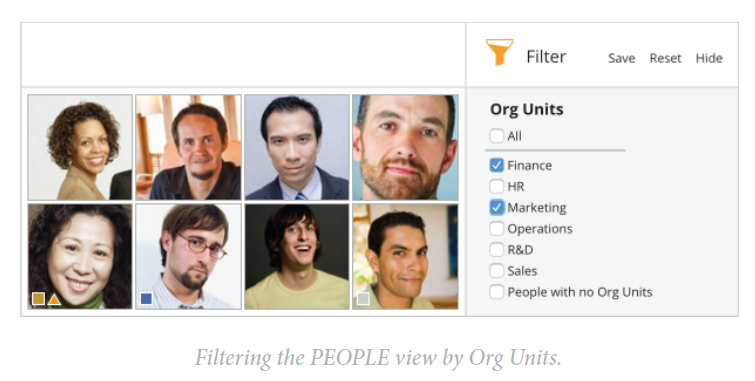Click the gray square badge on last portrait

[x=363, y=299]
